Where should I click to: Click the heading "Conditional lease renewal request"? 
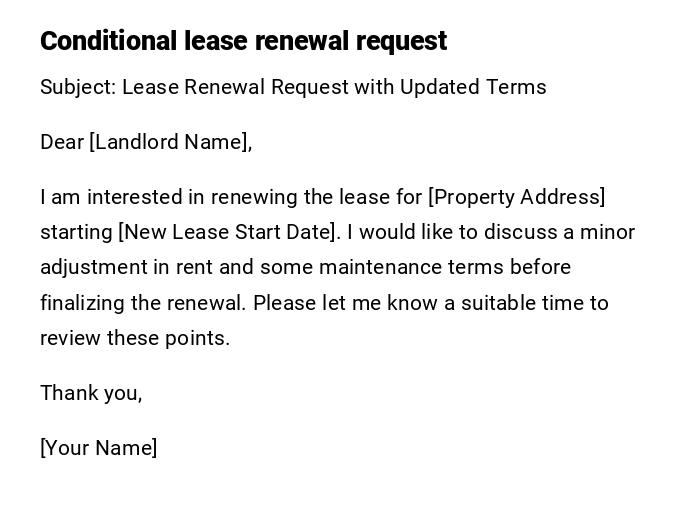pos(243,41)
